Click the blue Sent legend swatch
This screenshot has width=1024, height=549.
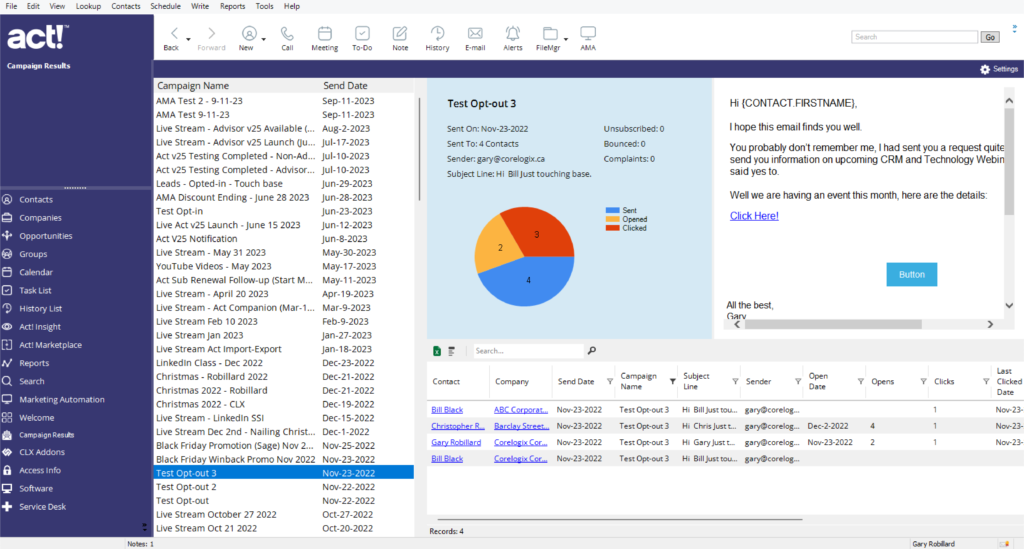612,211
